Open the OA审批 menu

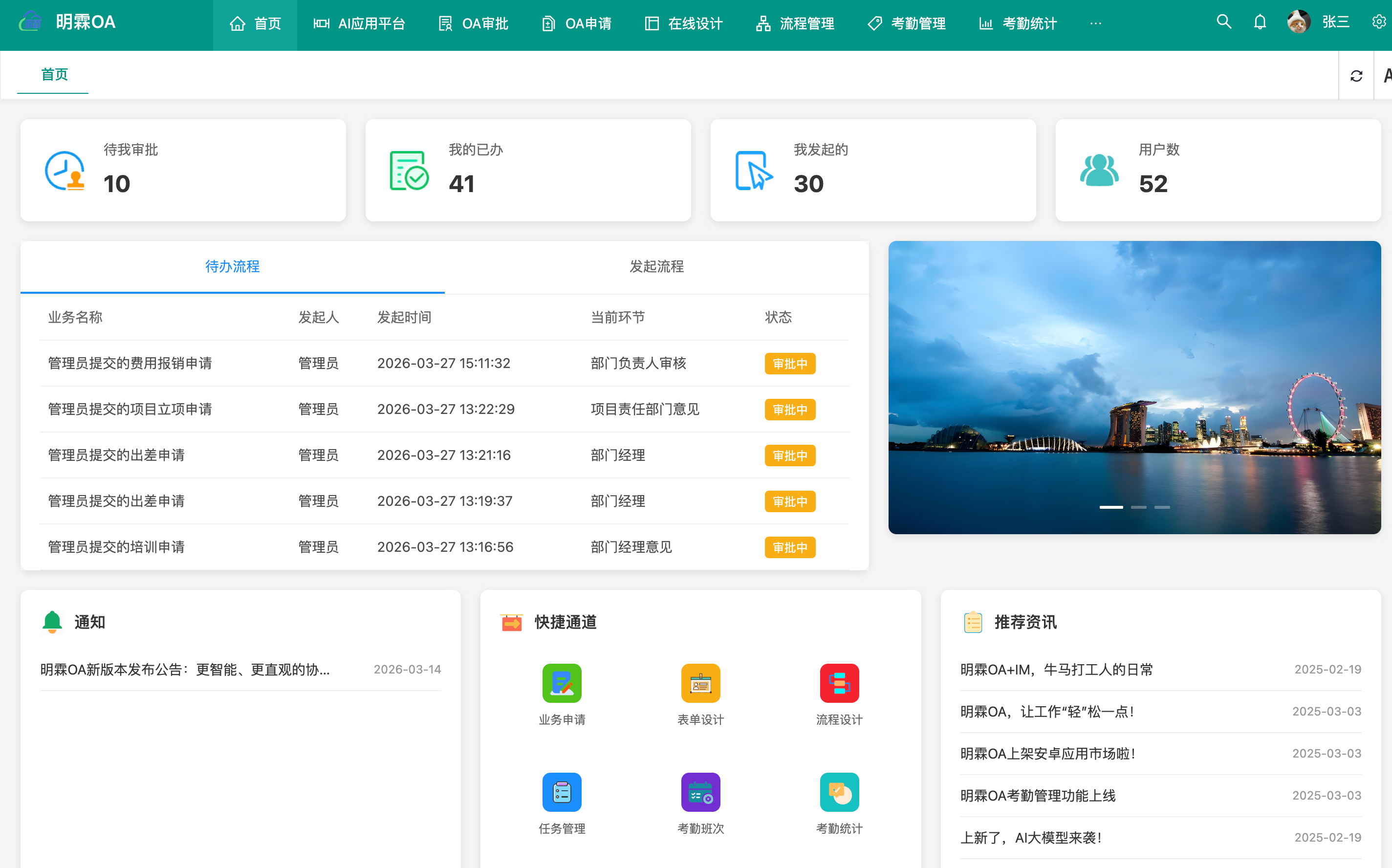point(474,23)
